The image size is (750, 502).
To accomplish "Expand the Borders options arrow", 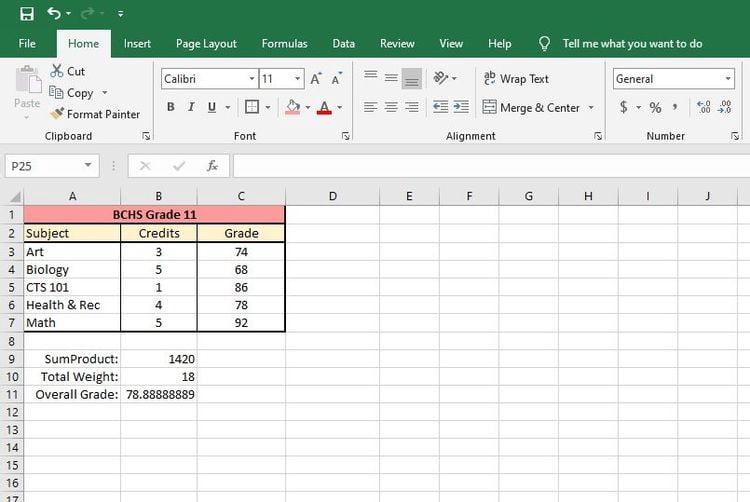I will point(268,107).
